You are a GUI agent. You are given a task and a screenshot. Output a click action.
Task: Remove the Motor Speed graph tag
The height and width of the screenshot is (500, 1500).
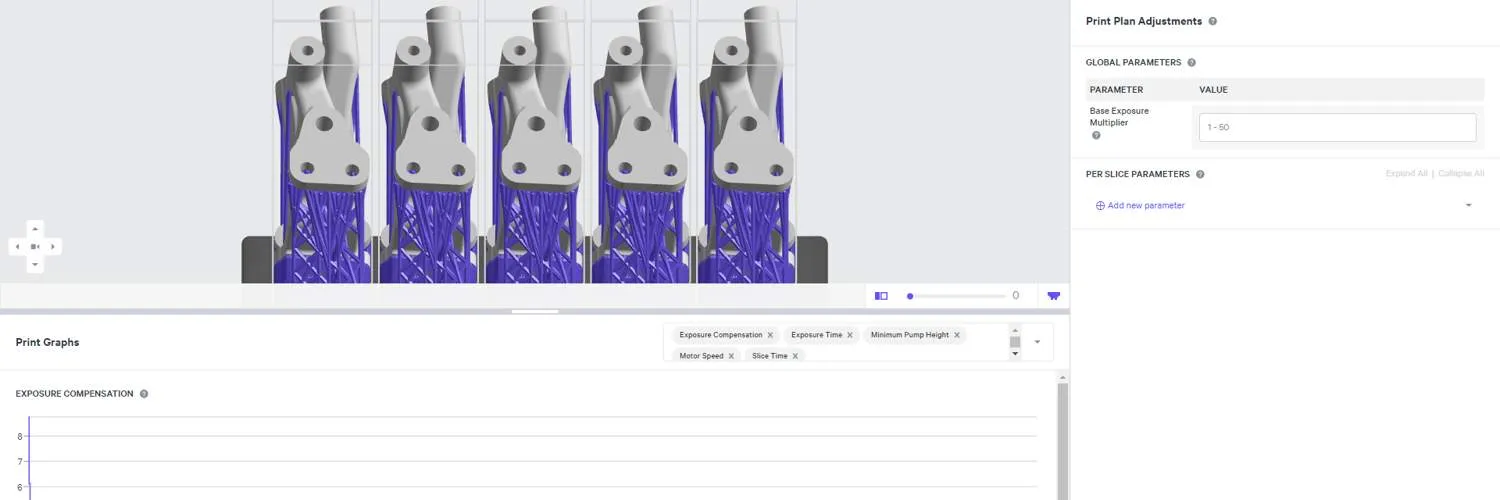pos(731,356)
